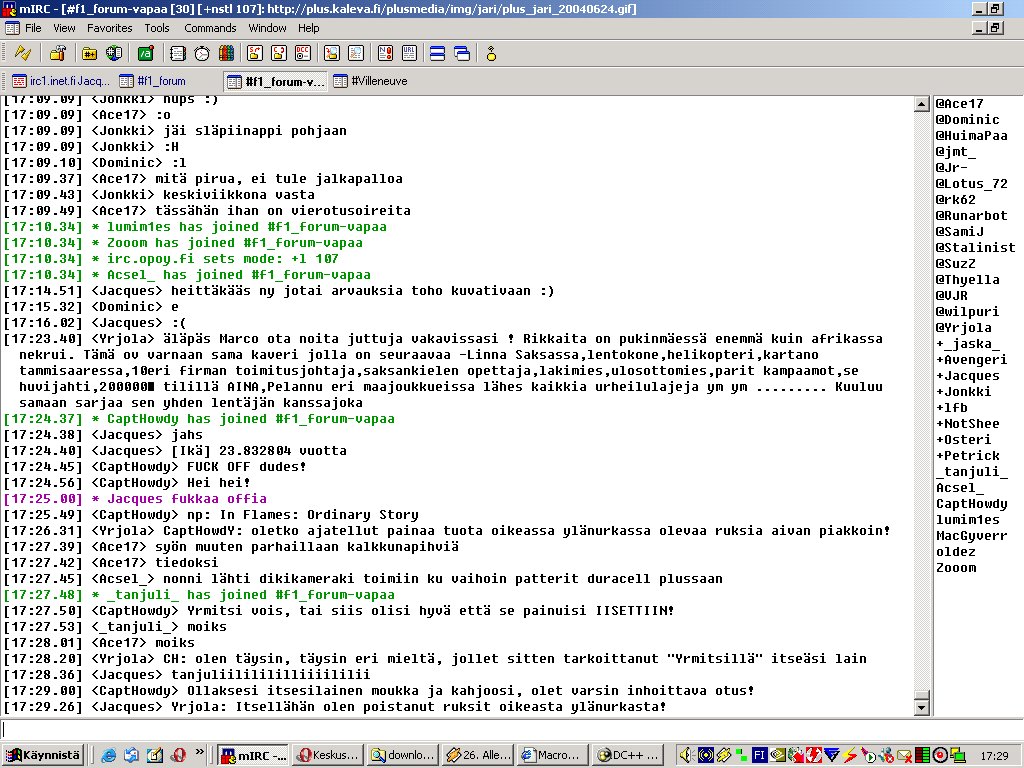Viewport: 1024px width, 768px height.
Task: Open the Favorites menu
Action: (109, 28)
